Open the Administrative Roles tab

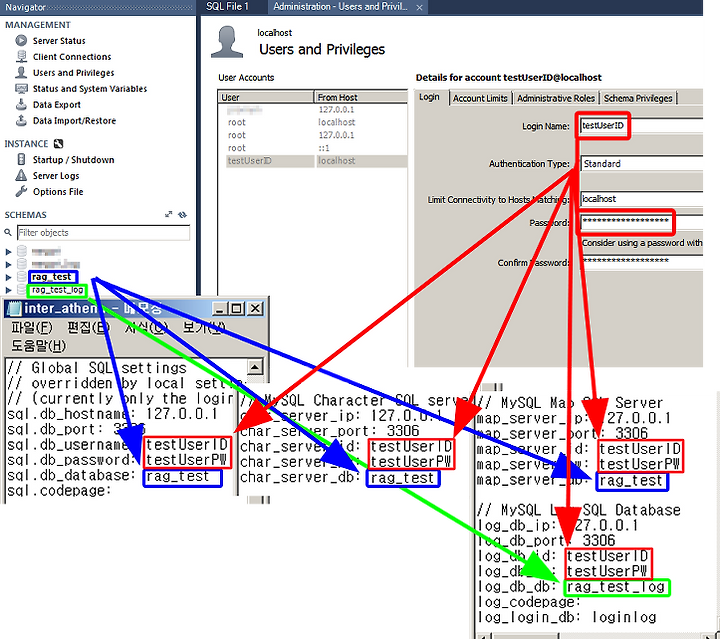pyautogui.click(x=556, y=98)
